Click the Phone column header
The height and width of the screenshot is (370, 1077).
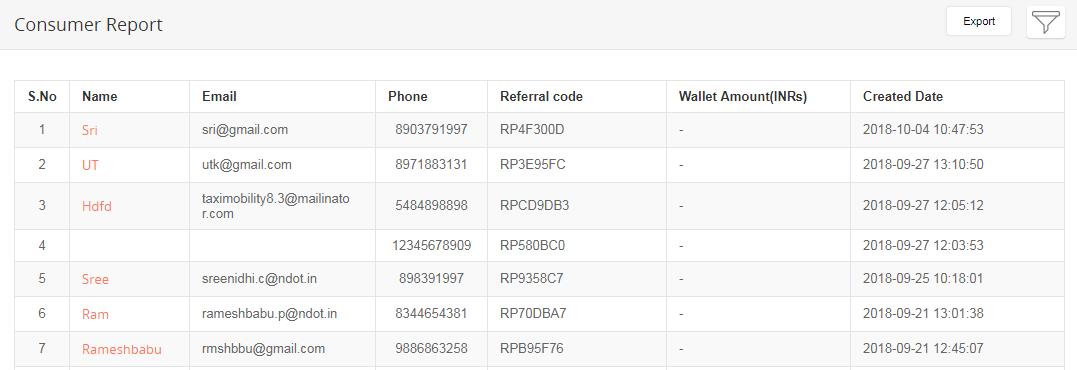click(x=407, y=97)
